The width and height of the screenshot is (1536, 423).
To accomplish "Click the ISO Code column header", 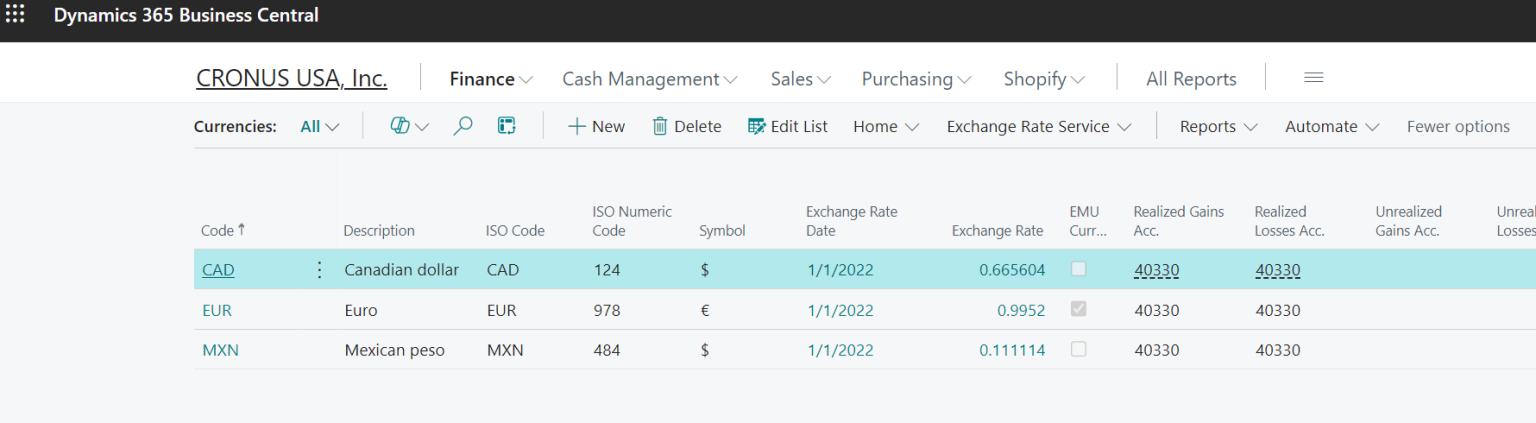I will pyautogui.click(x=515, y=230).
